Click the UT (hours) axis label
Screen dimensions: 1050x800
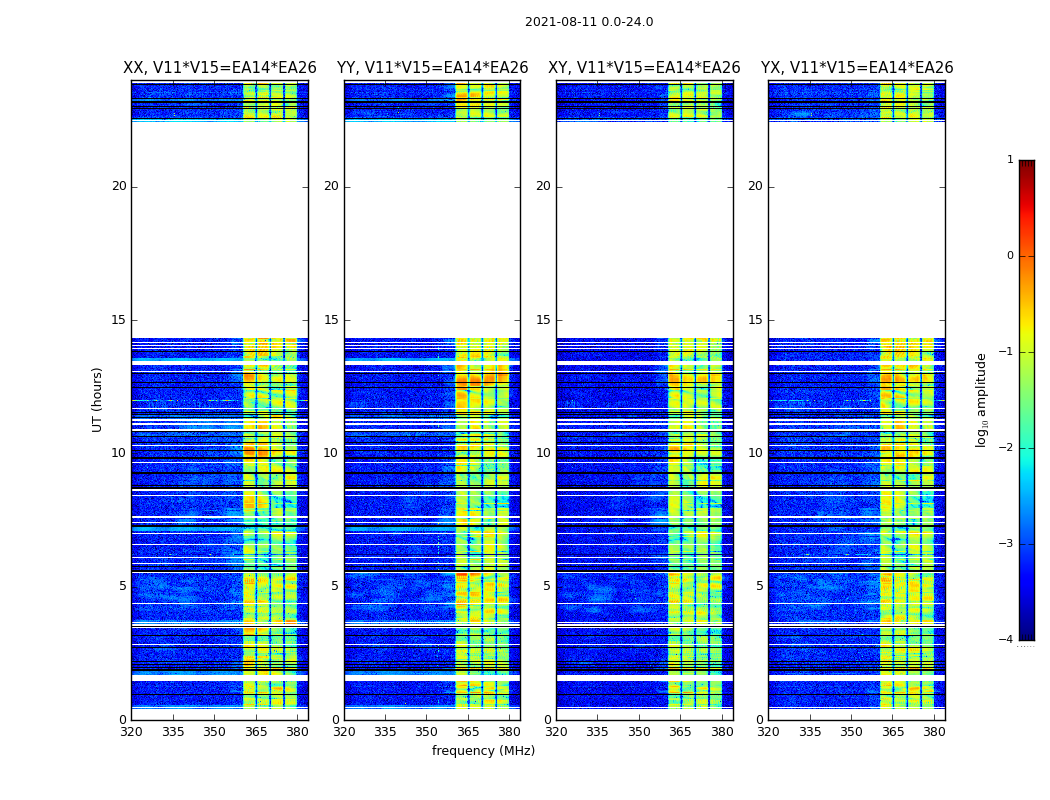coord(97,400)
